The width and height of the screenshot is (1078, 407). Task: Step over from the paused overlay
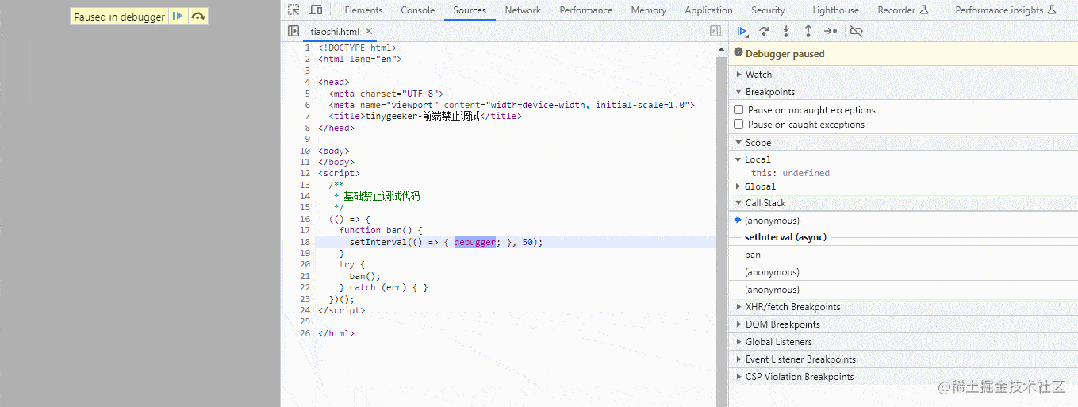[x=198, y=16]
